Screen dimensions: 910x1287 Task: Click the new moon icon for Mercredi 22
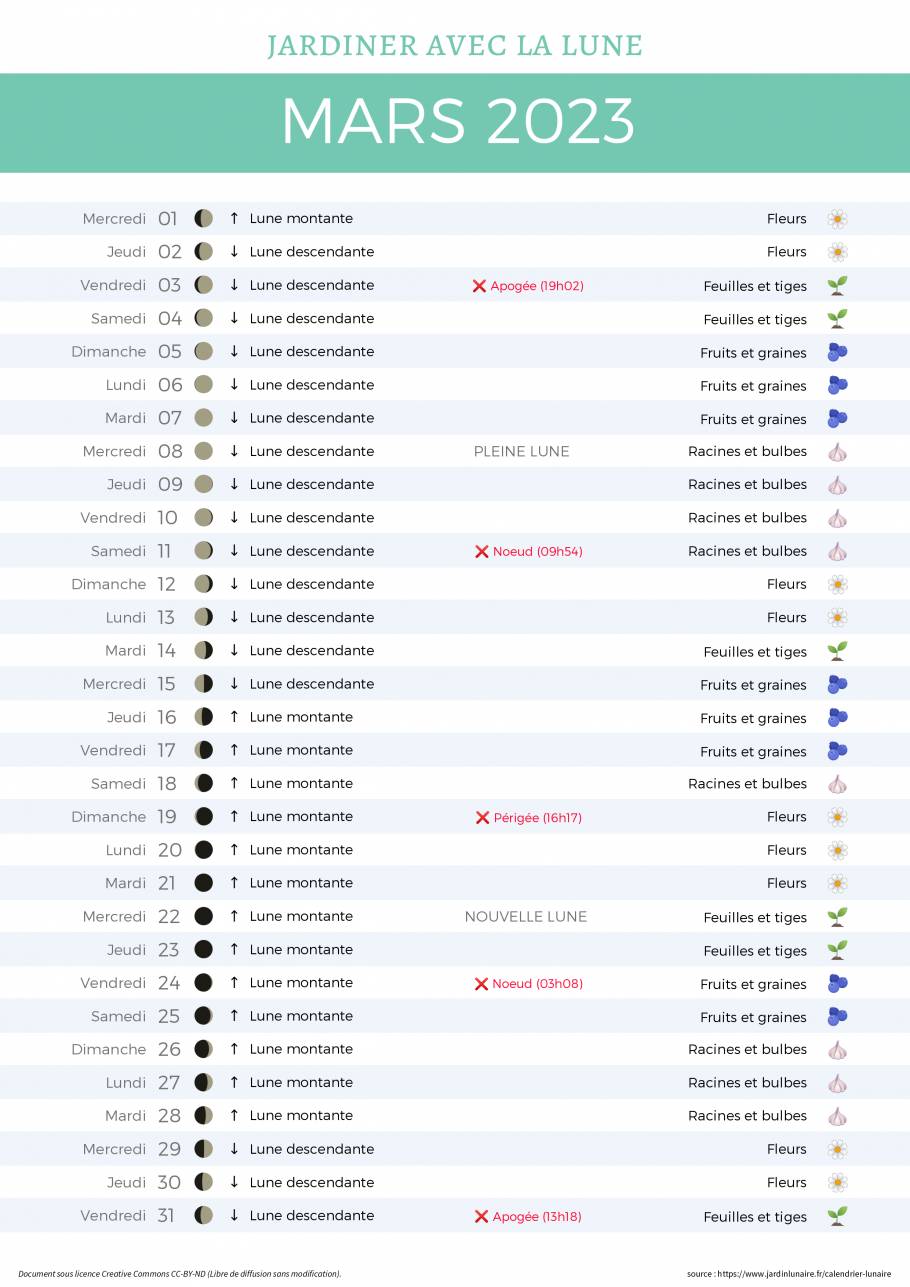pos(204,916)
